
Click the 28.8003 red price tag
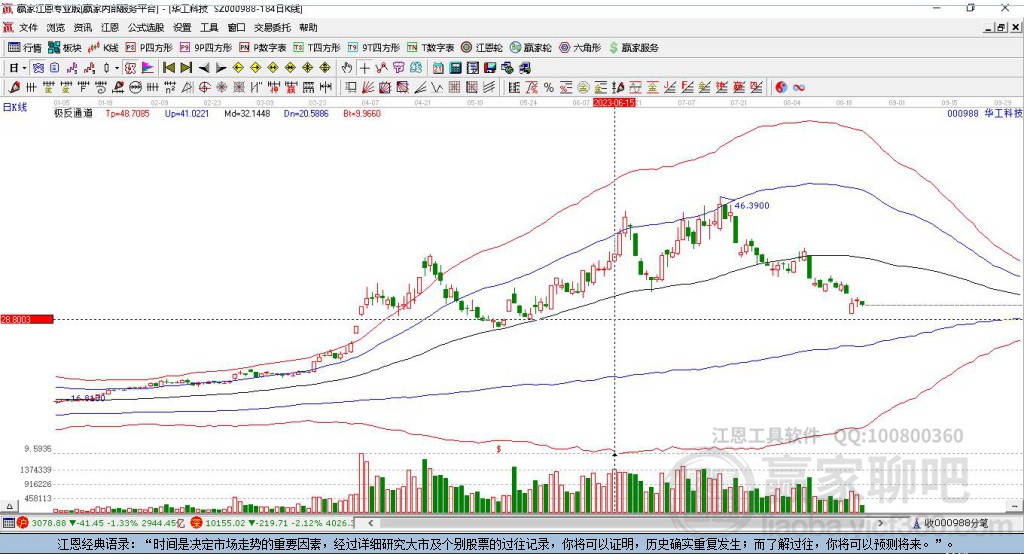[27, 319]
